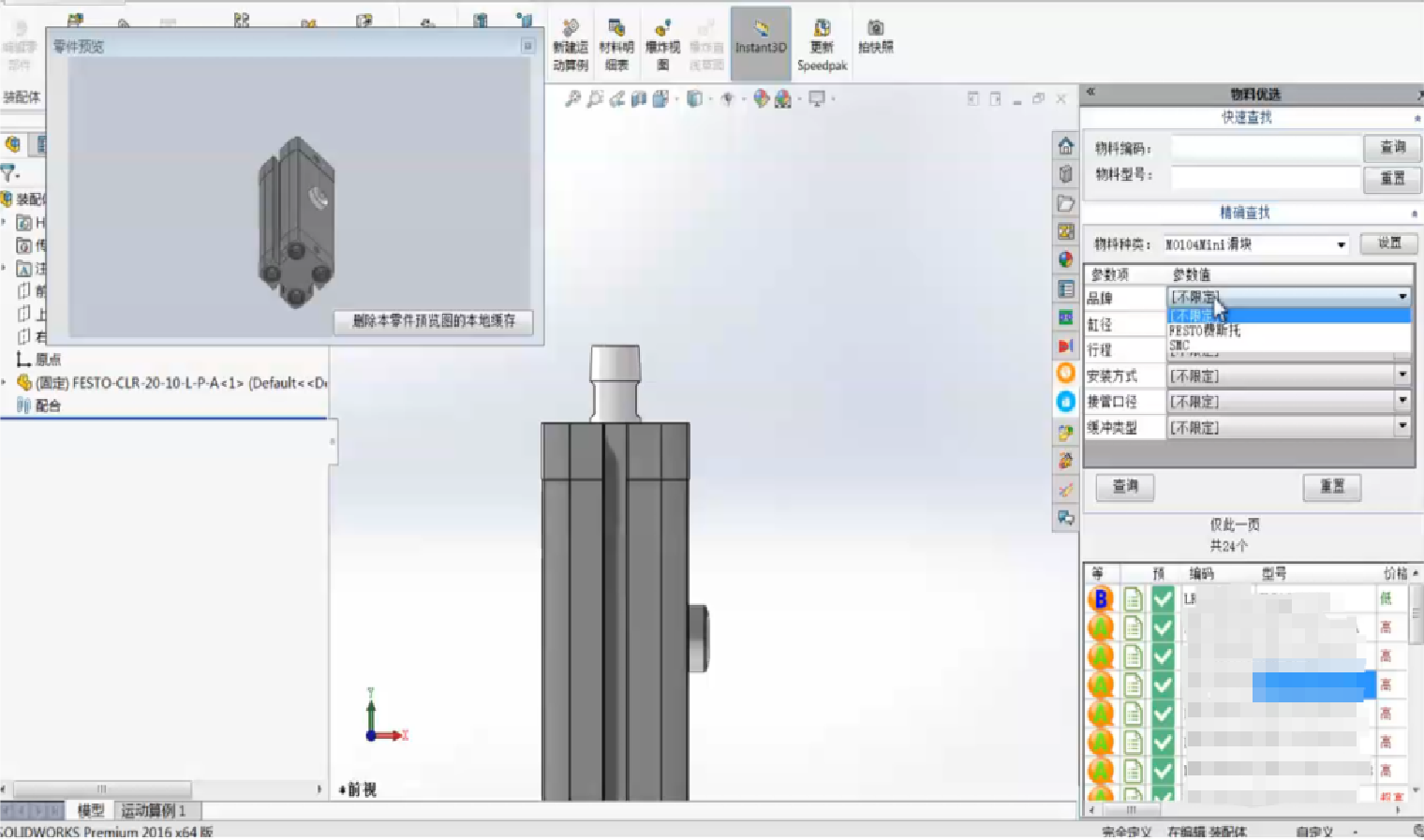Image resolution: width=1424 pixels, height=840 pixels.
Task: Click Zoom to Area magnifier icon
Action: tap(595, 98)
